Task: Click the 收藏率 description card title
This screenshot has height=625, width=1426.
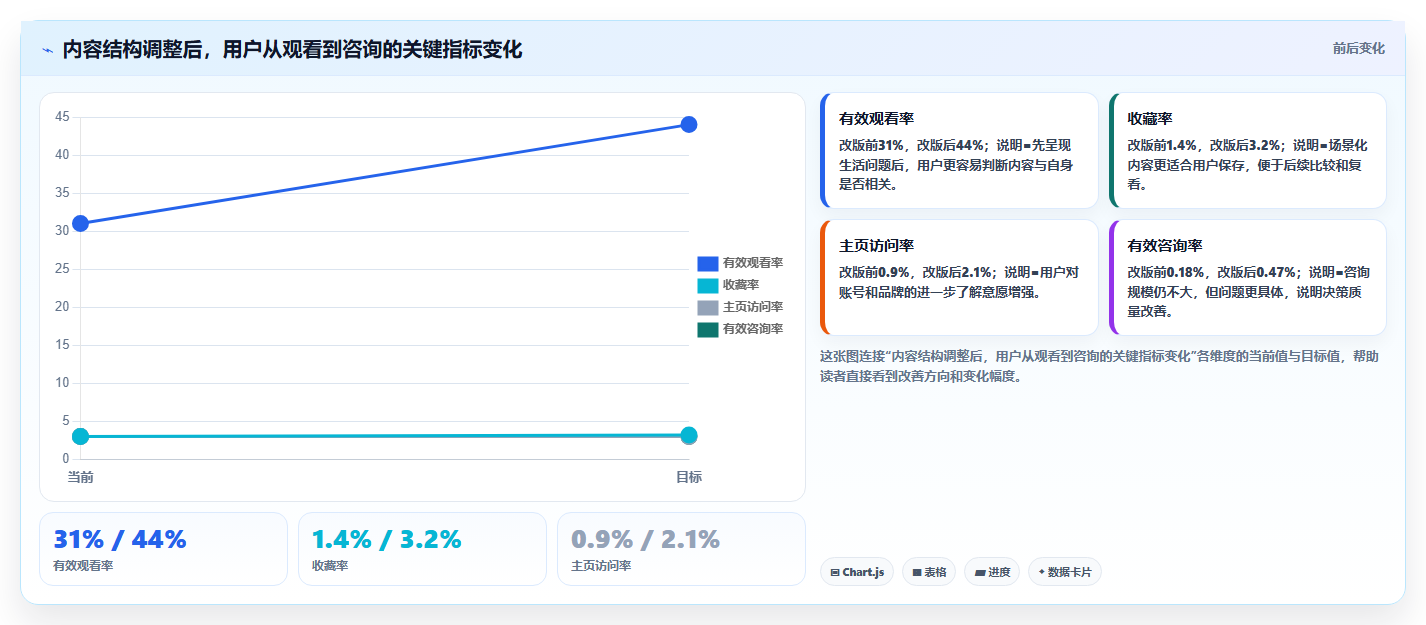Action: click(1150, 118)
